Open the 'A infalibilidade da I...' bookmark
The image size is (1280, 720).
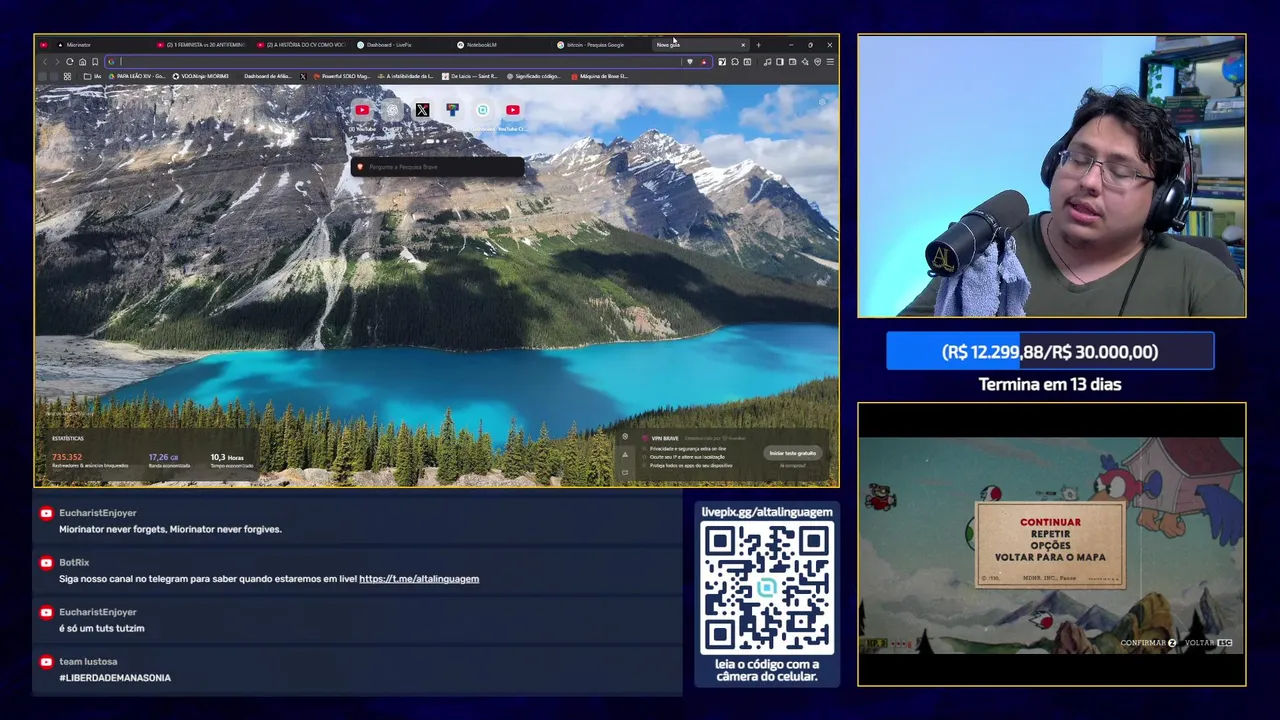(406, 76)
